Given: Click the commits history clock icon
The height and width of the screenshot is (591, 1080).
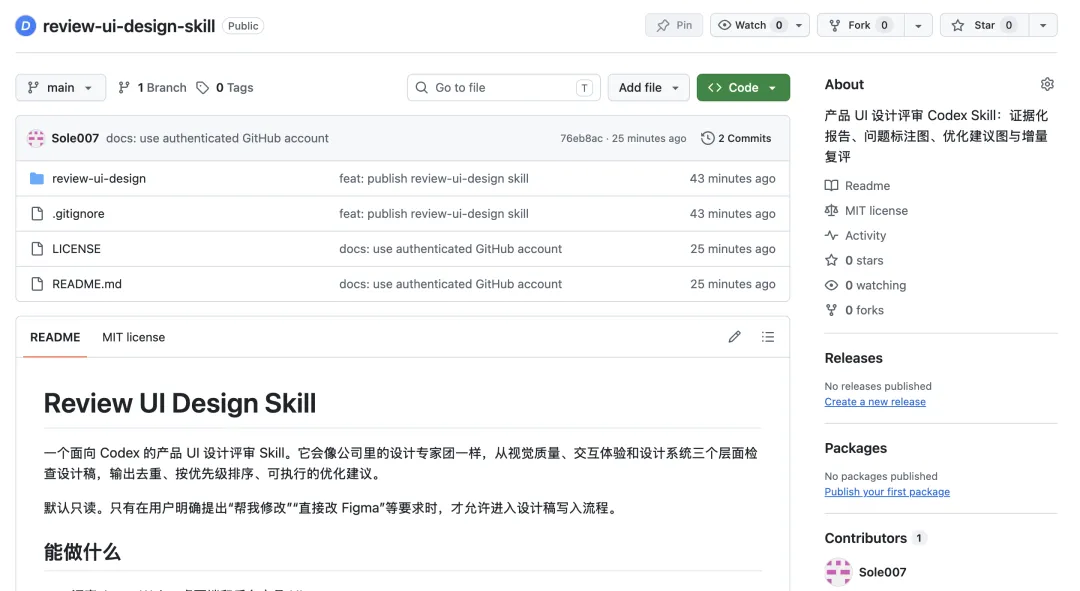Looking at the screenshot, I should tap(707, 138).
